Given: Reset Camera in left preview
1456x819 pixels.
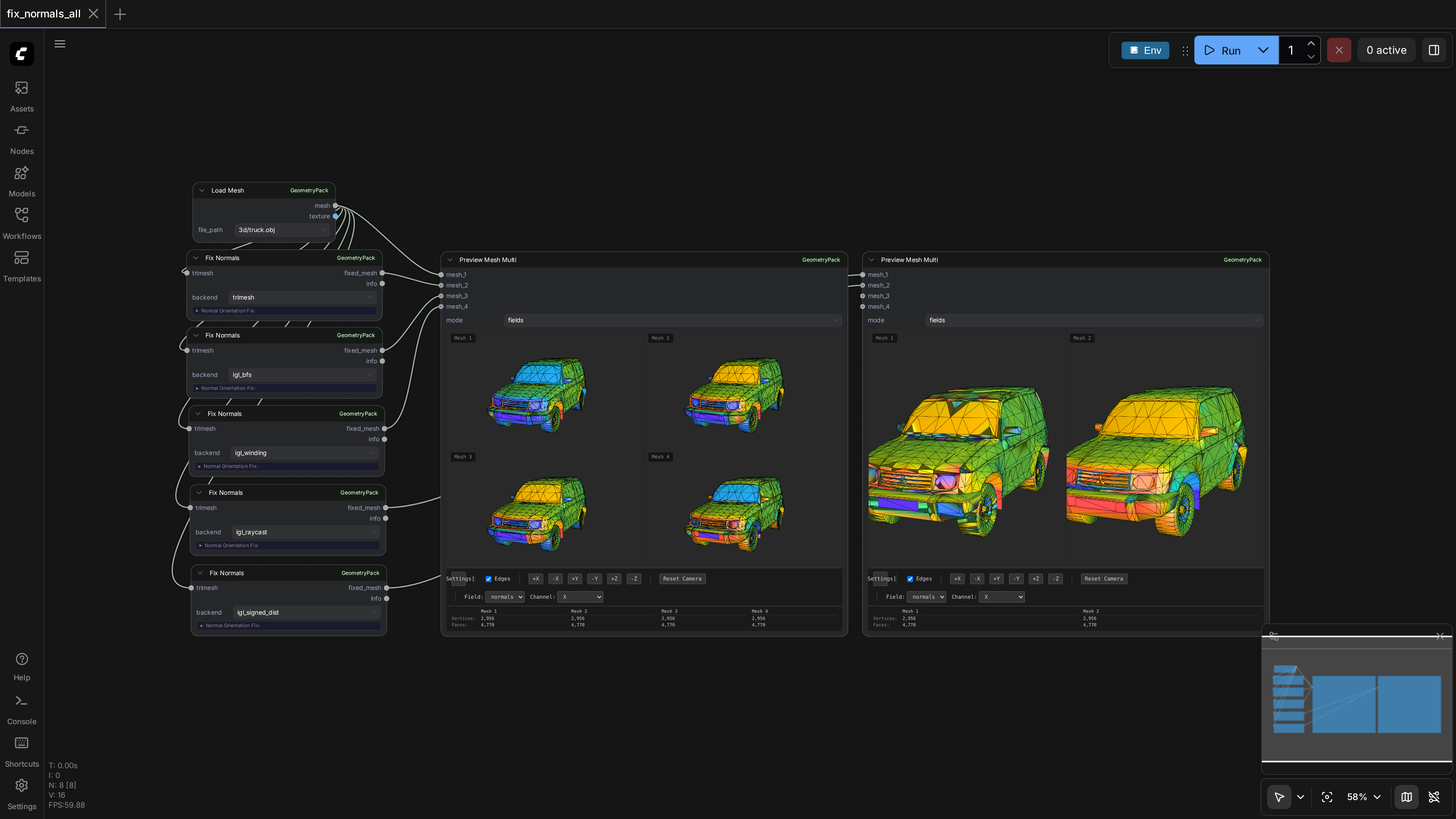Looking at the screenshot, I should [682, 579].
